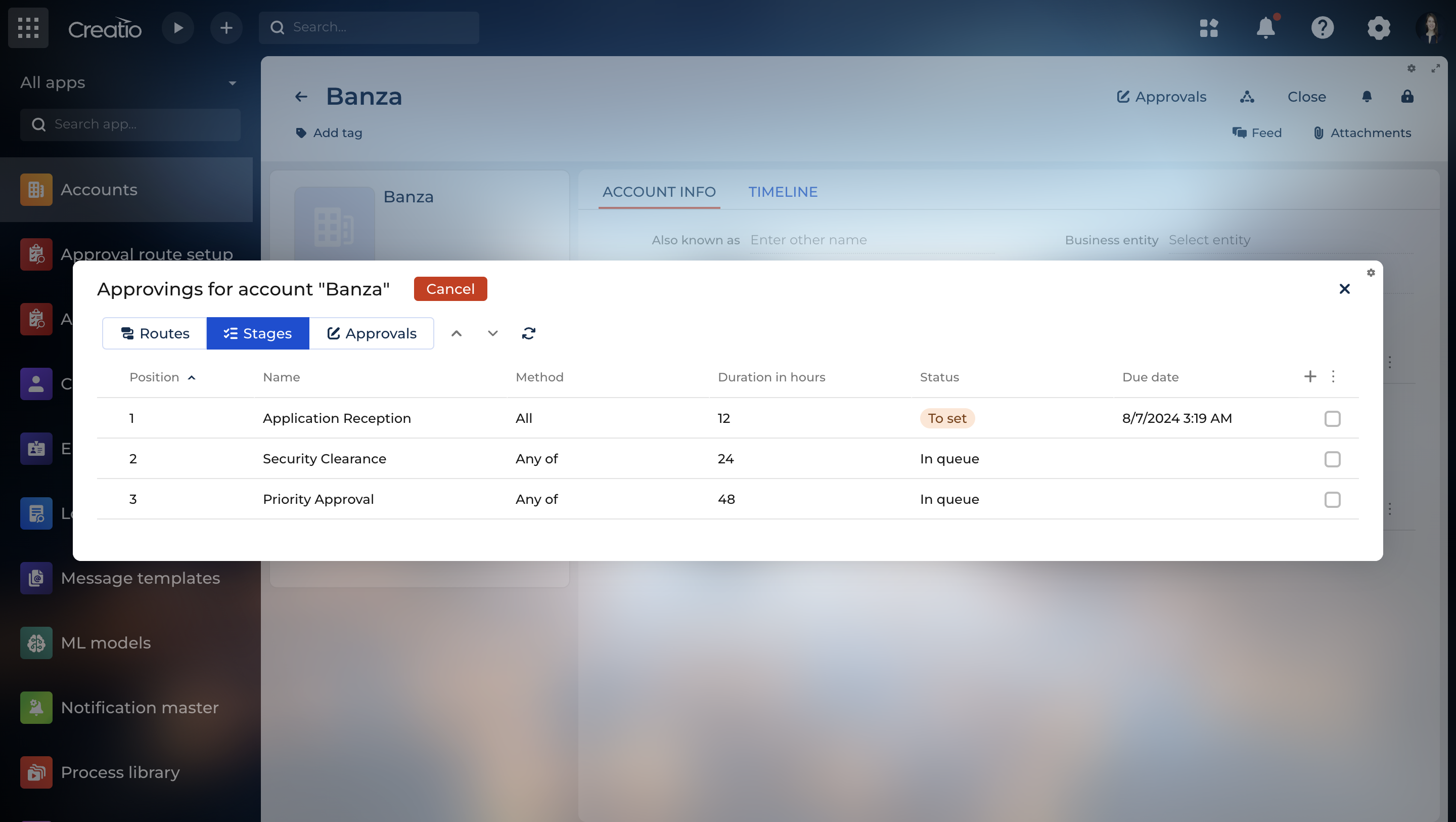Image resolution: width=1456 pixels, height=822 pixels.
Task: Run a process with the play button
Action: 178,28
